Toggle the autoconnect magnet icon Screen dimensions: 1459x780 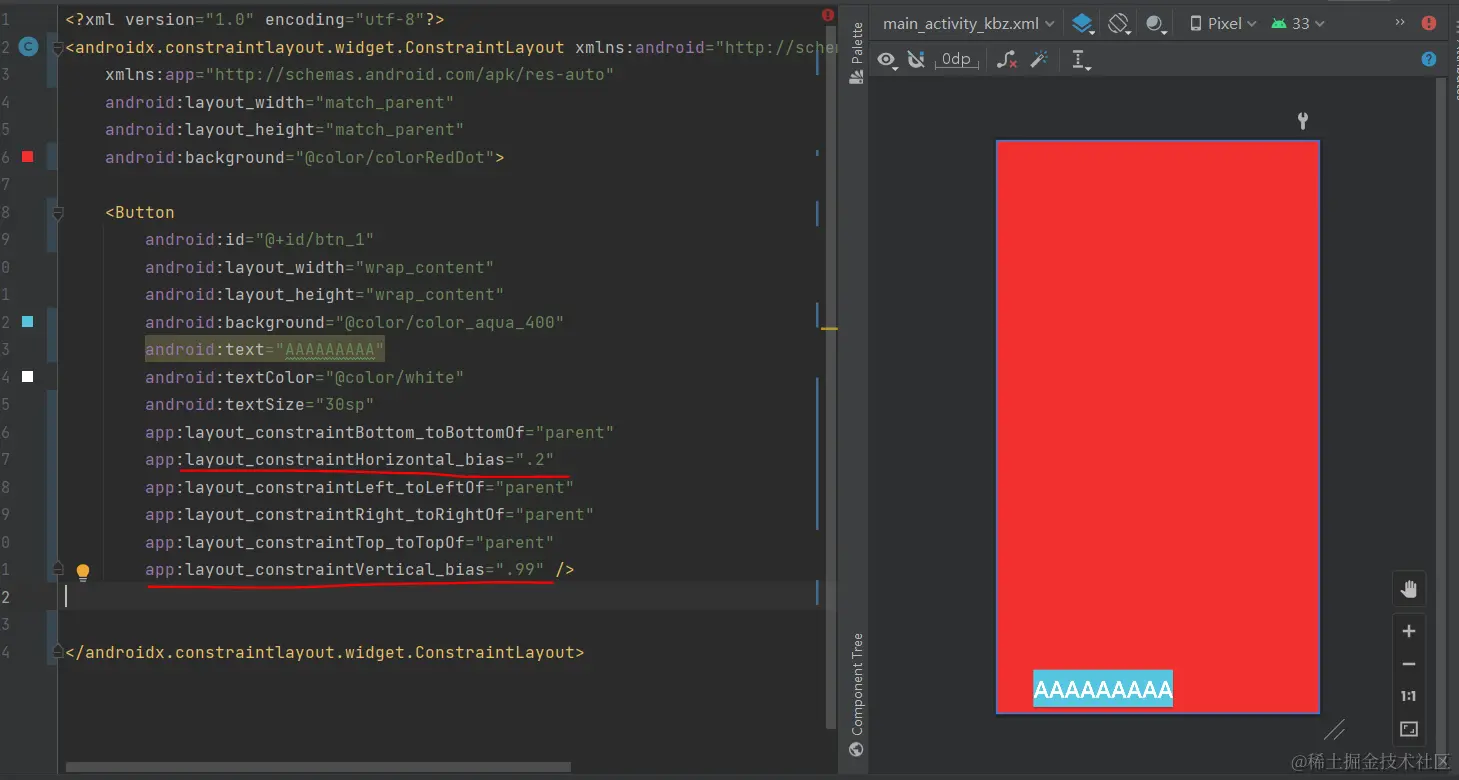pos(916,60)
